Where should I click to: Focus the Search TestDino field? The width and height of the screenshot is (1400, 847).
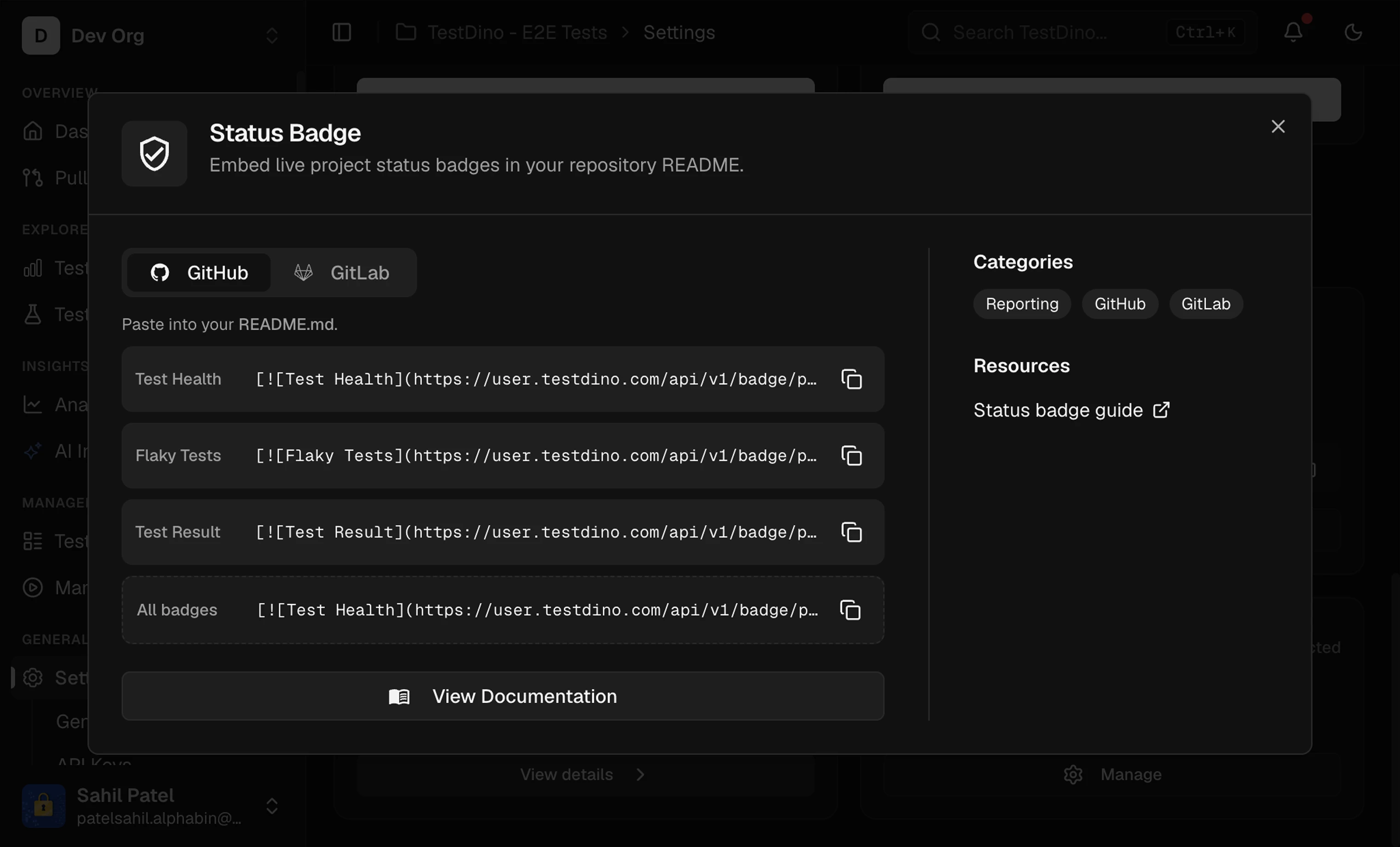click(x=1082, y=32)
